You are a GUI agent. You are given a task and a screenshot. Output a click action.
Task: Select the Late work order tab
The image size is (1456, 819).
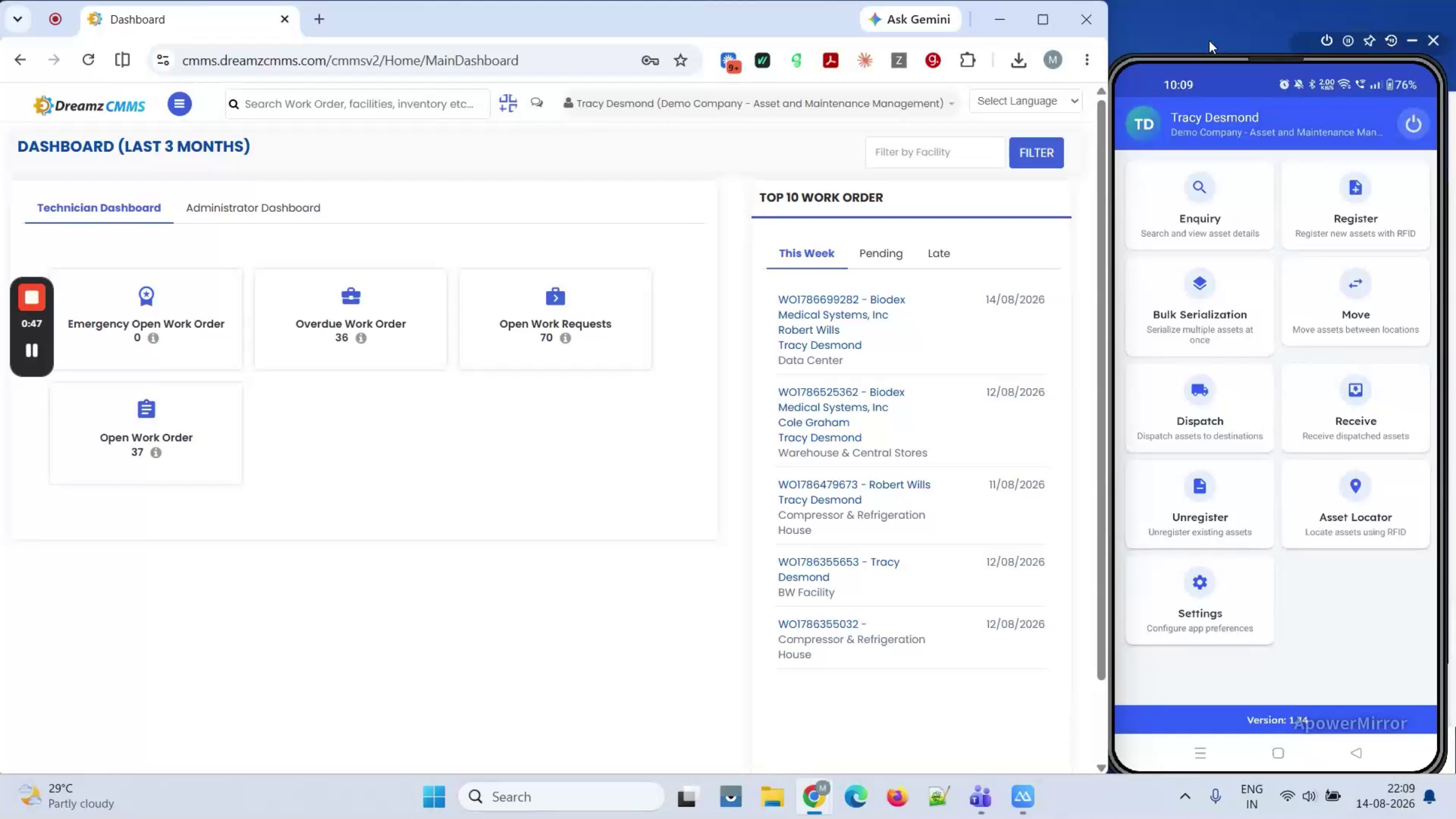[x=939, y=254]
